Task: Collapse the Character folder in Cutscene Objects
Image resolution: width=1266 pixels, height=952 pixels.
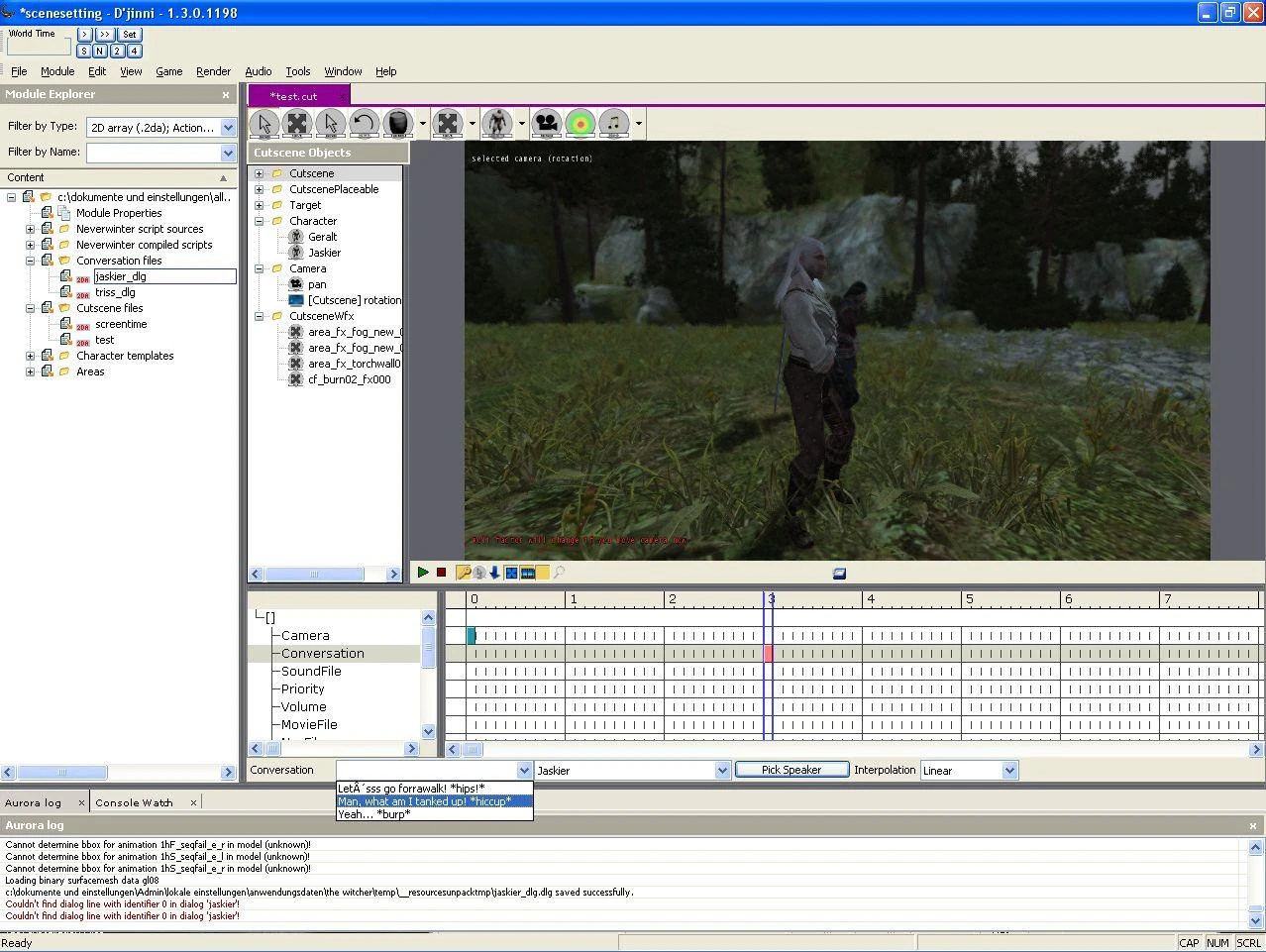Action: click(x=260, y=221)
